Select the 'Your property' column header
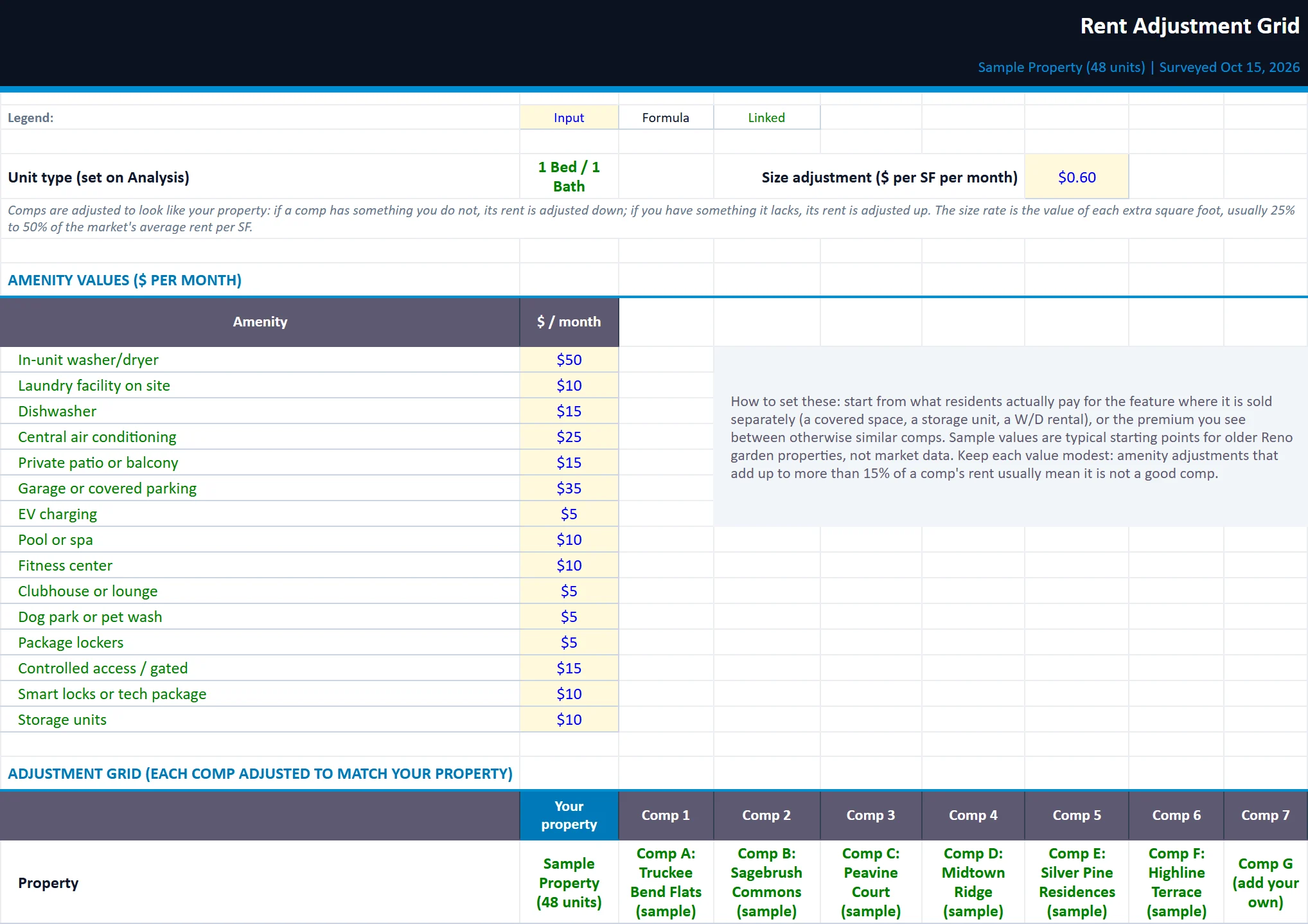This screenshot has width=1308, height=924. click(569, 815)
